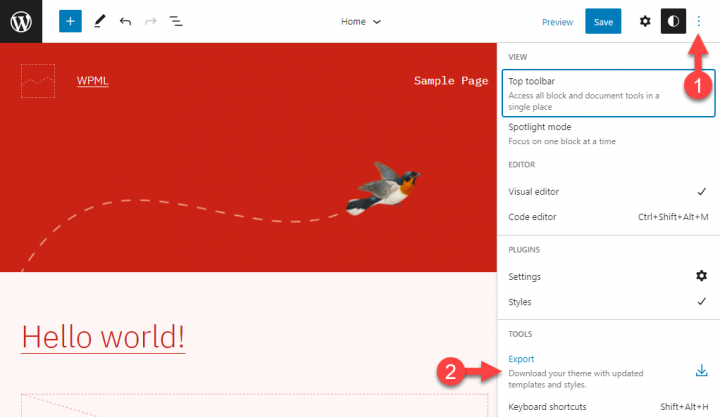Expand the Home template dropdown
This screenshot has width=720, height=417.
(x=361, y=22)
